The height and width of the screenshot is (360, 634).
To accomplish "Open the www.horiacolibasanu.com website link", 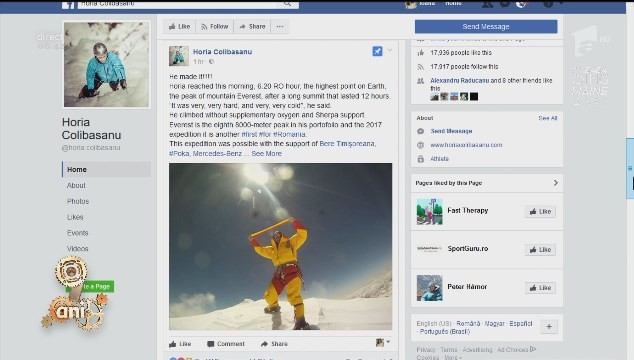I will [466, 145].
